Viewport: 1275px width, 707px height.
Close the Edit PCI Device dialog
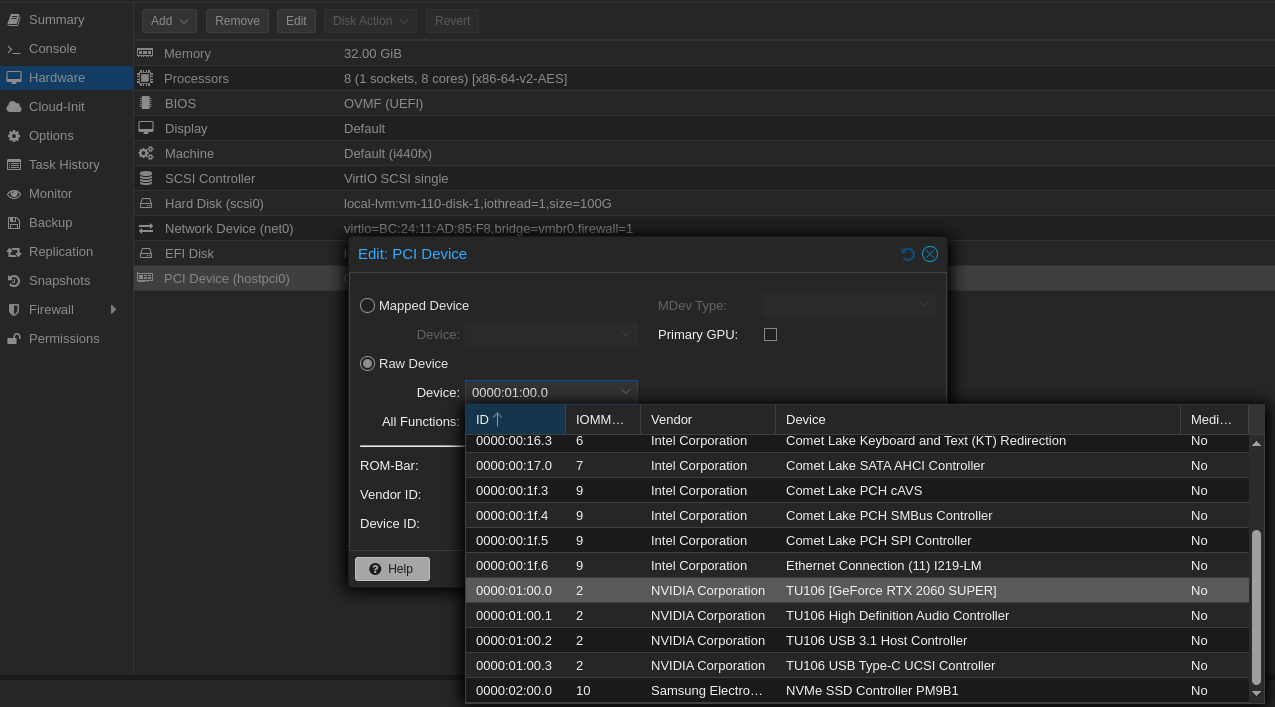930,254
